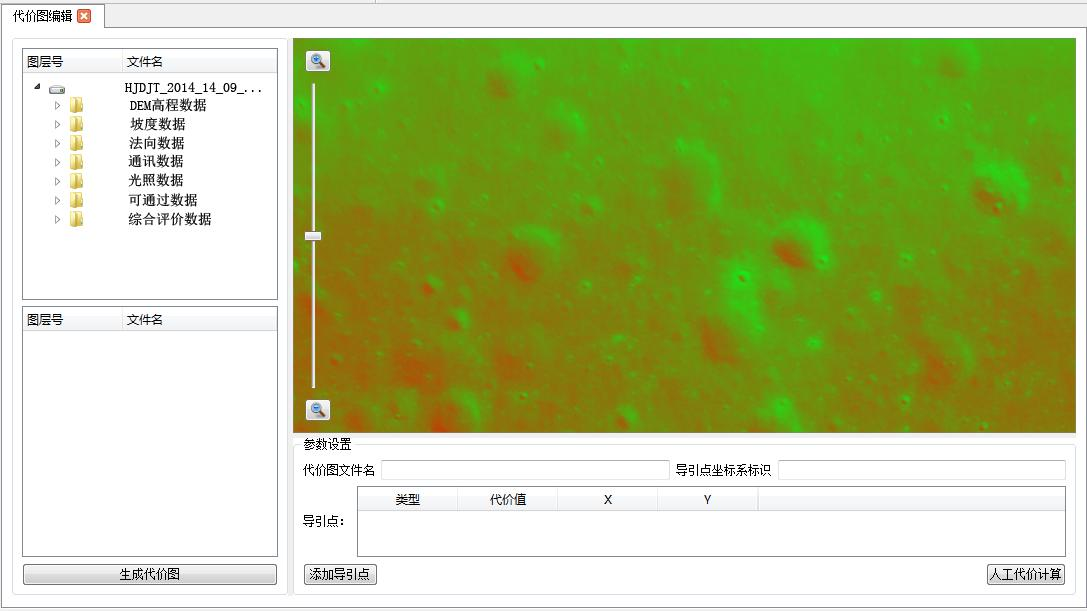
Task: Click the drive icon of HJDJT_2014_14_09
Action: point(57,89)
